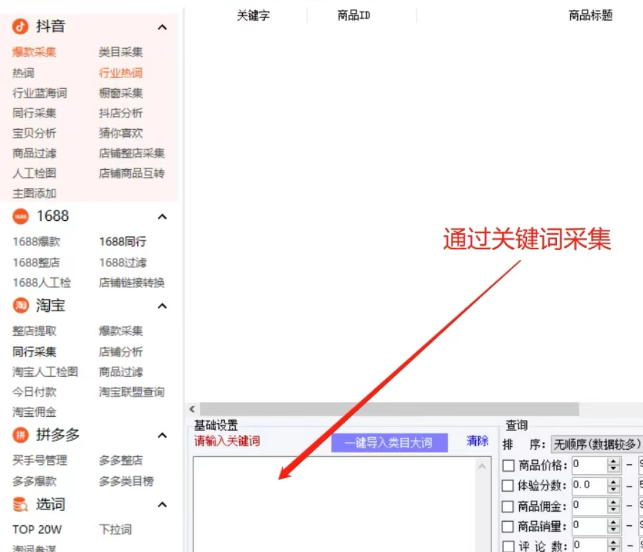Enable the 评论数 filter checkbox
Image resolution: width=643 pixels, height=552 pixels.
point(508,546)
